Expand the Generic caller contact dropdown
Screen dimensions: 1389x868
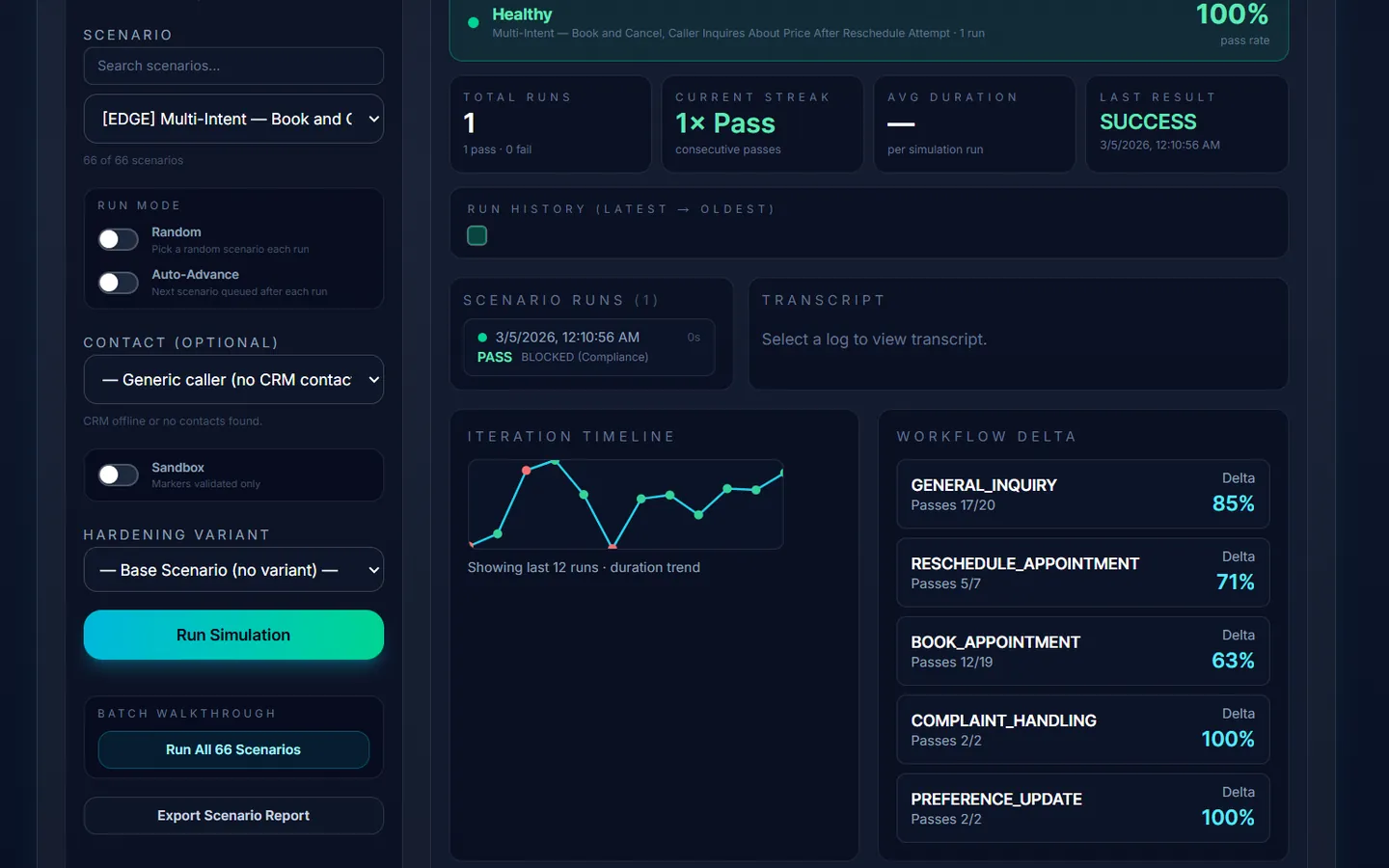pyautogui.click(x=233, y=380)
